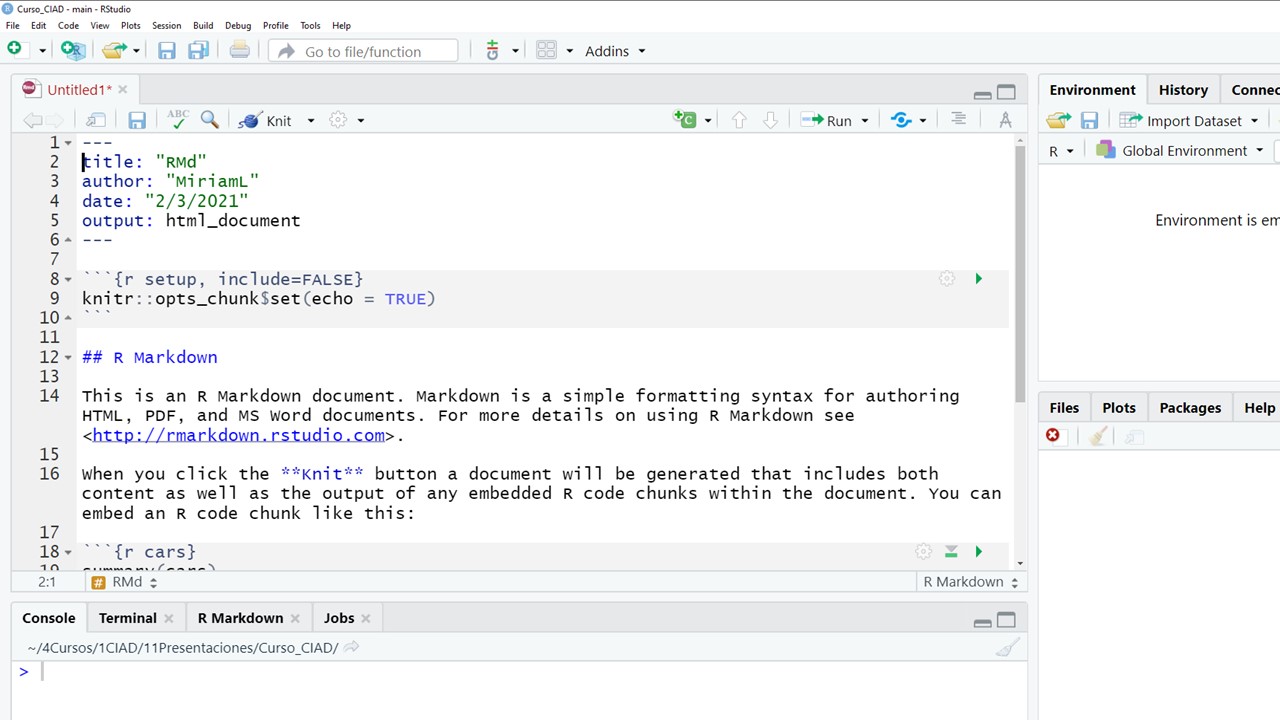This screenshot has height=720, width=1280.
Task: Collapse setup chunk fold arrow at line 8
Action: coord(68,279)
